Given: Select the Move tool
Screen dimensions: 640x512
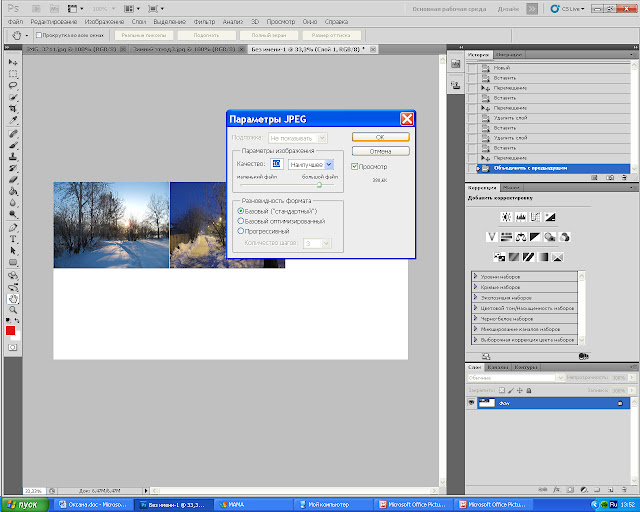Looking at the screenshot, I should coord(13,62).
